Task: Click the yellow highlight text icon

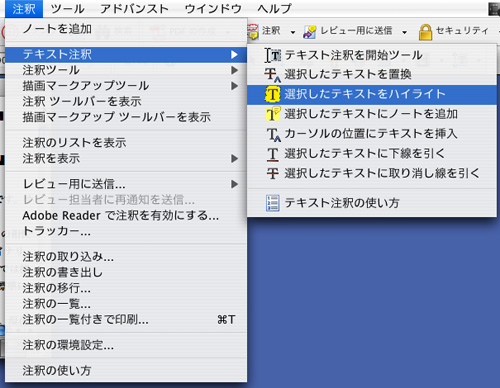Action: 273,94
